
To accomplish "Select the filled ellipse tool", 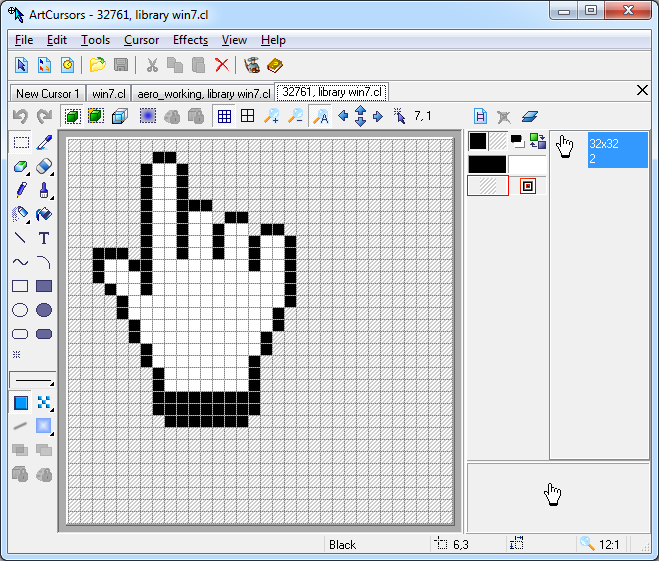I will [44, 311].
